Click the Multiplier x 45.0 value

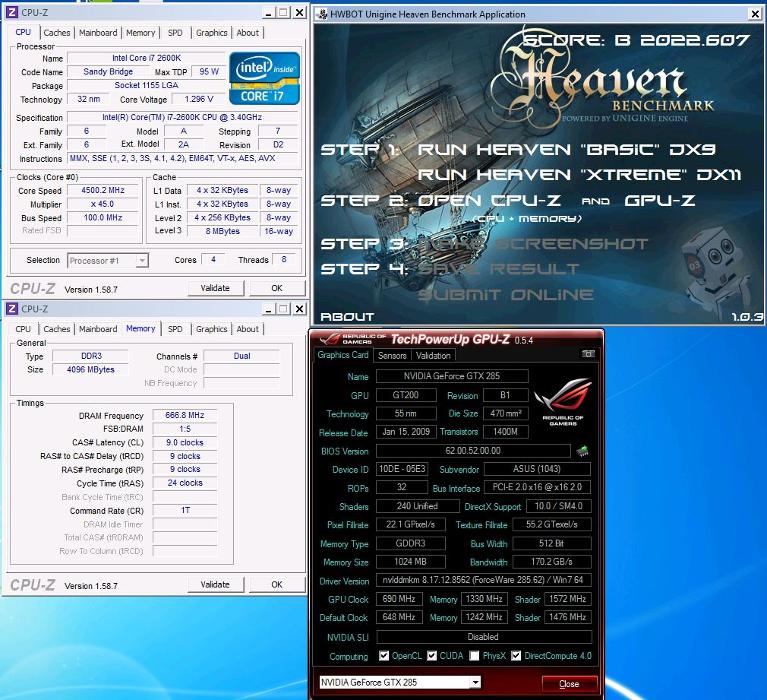tap(103, 204)
